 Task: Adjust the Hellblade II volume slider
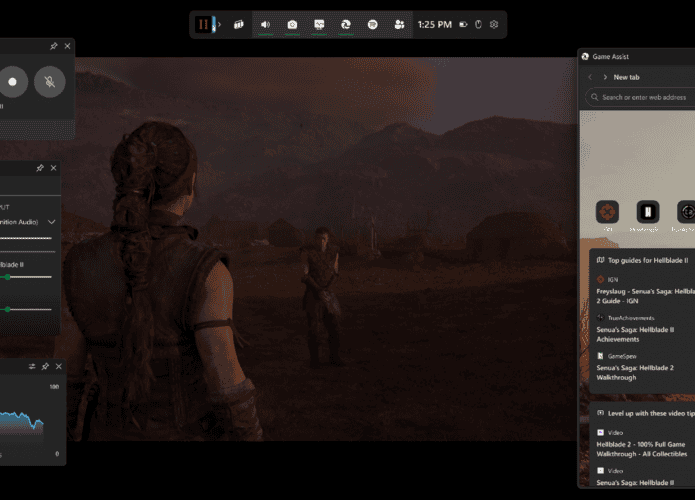point(26,277)
